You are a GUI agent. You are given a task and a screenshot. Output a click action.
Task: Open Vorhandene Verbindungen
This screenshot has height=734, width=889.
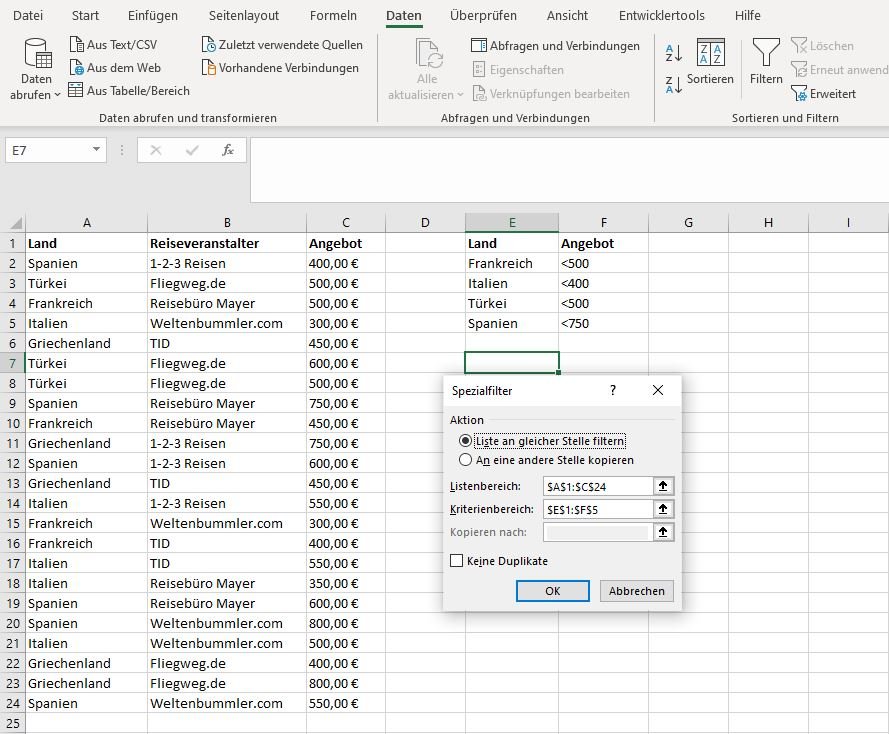[x=209, y=68]
